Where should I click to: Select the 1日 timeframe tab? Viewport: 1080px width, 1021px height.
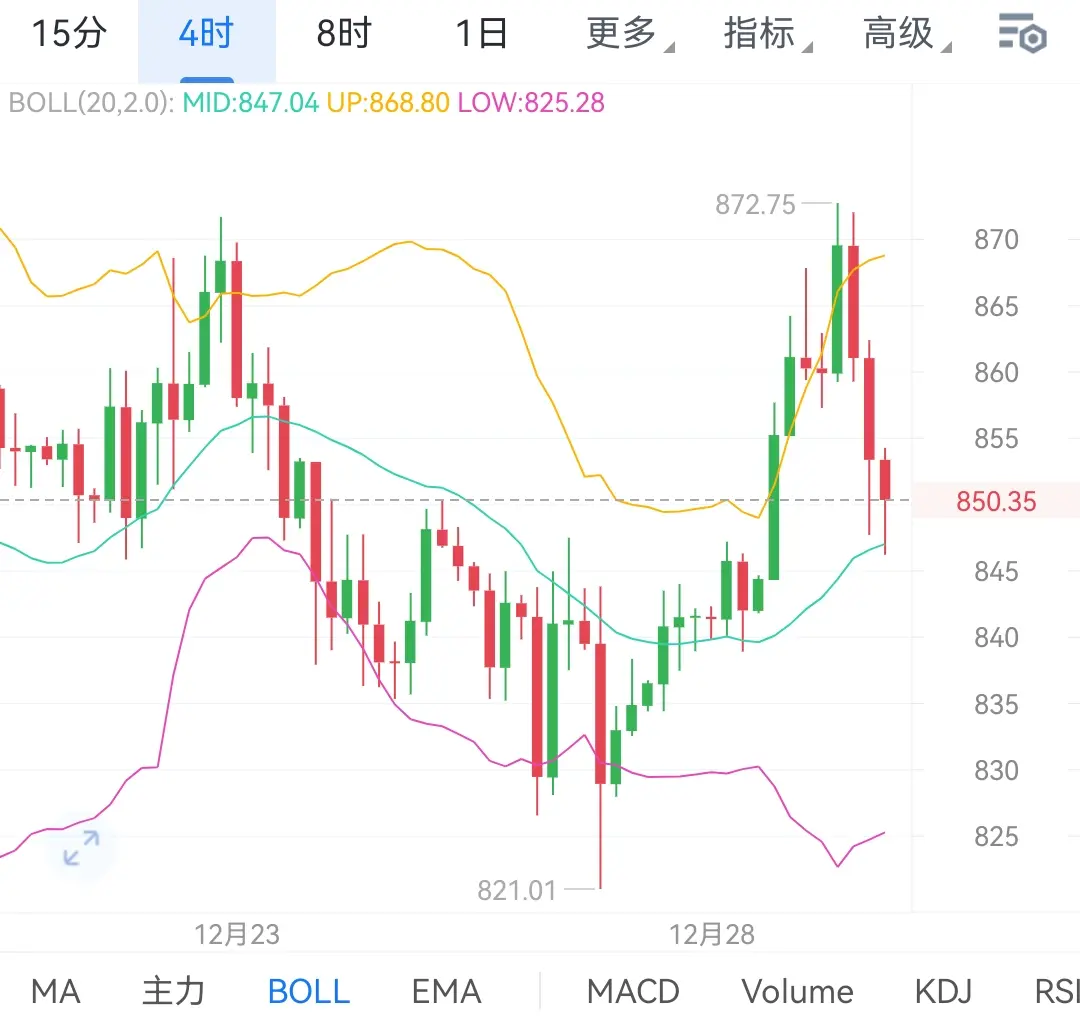coord(481,33)
